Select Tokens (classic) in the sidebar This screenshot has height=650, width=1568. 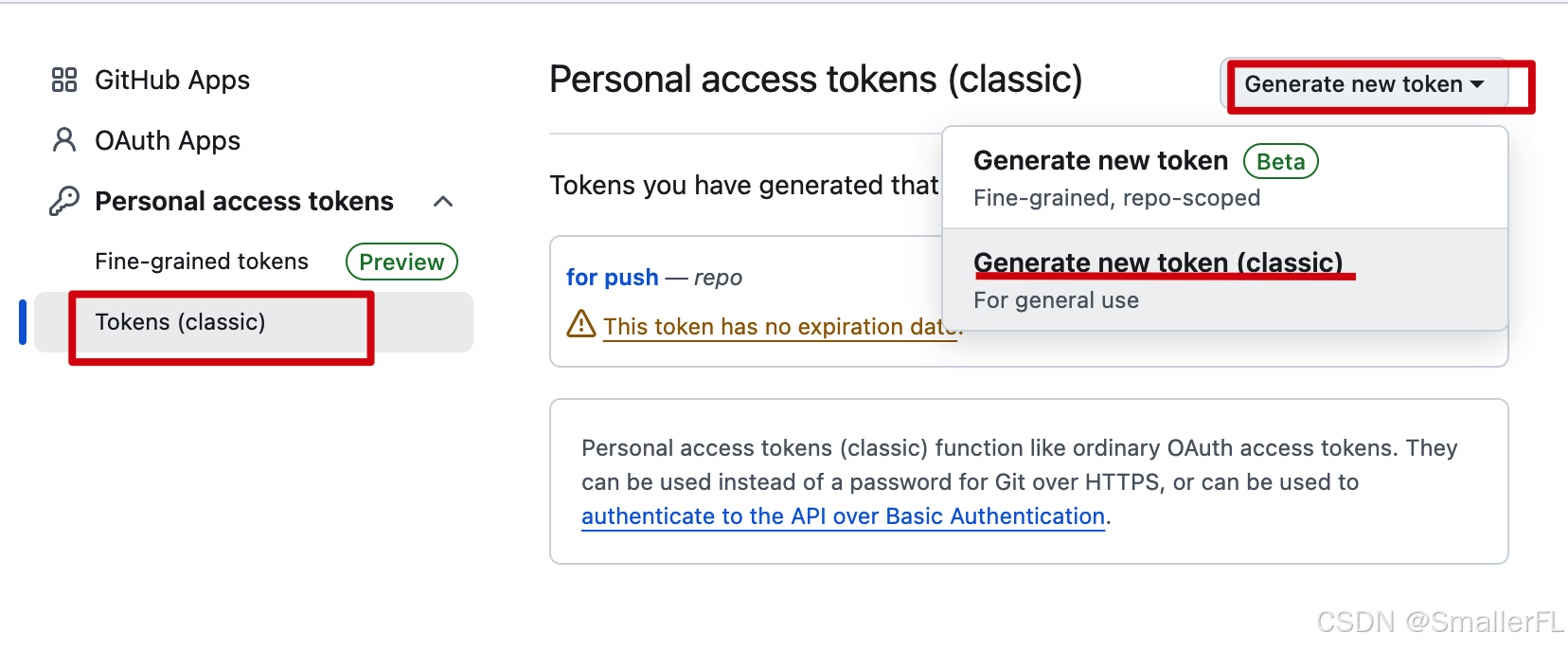pyautogui.click(x=180, y=322)
